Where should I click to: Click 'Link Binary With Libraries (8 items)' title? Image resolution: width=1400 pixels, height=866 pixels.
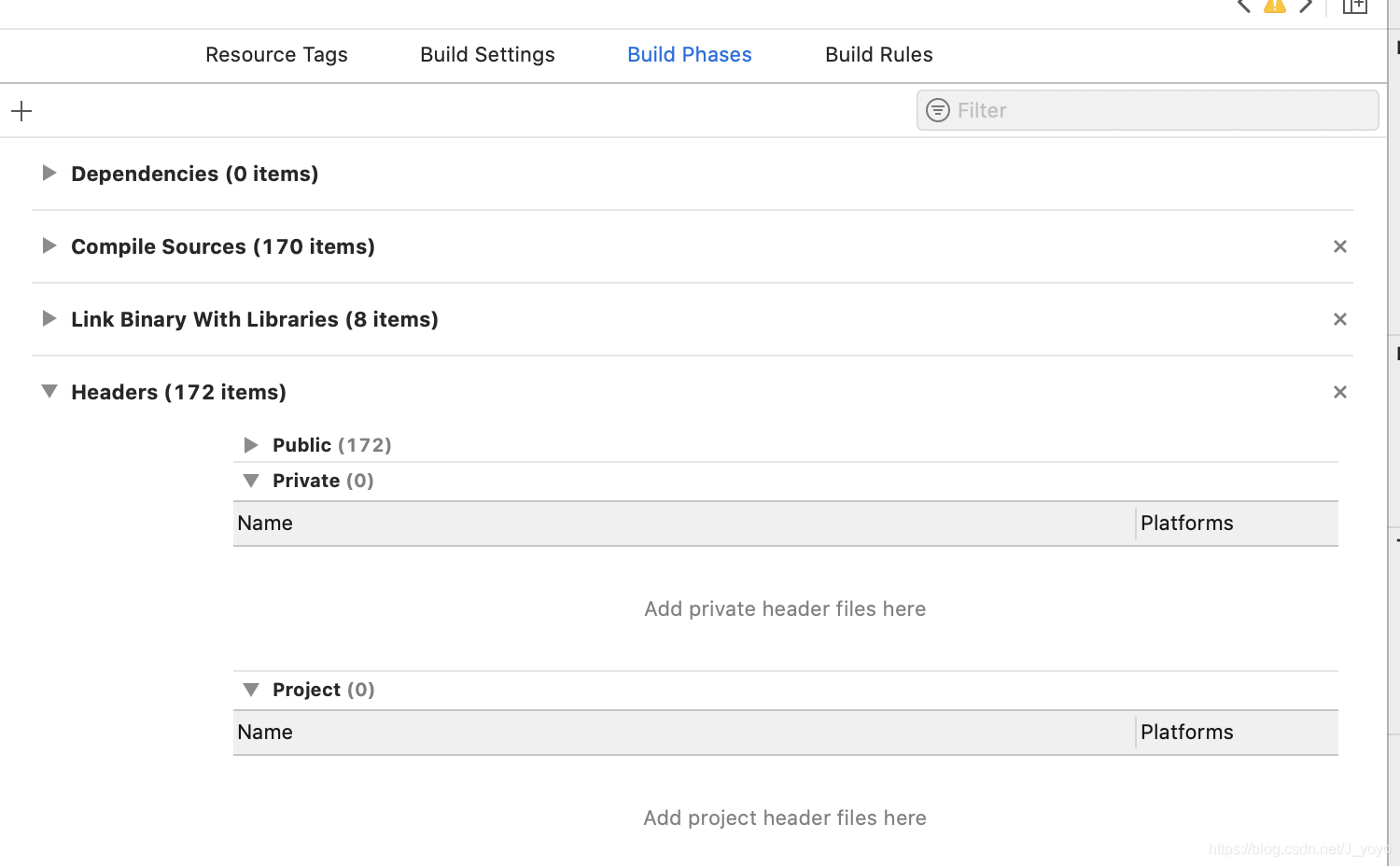(x=255, y=319)
